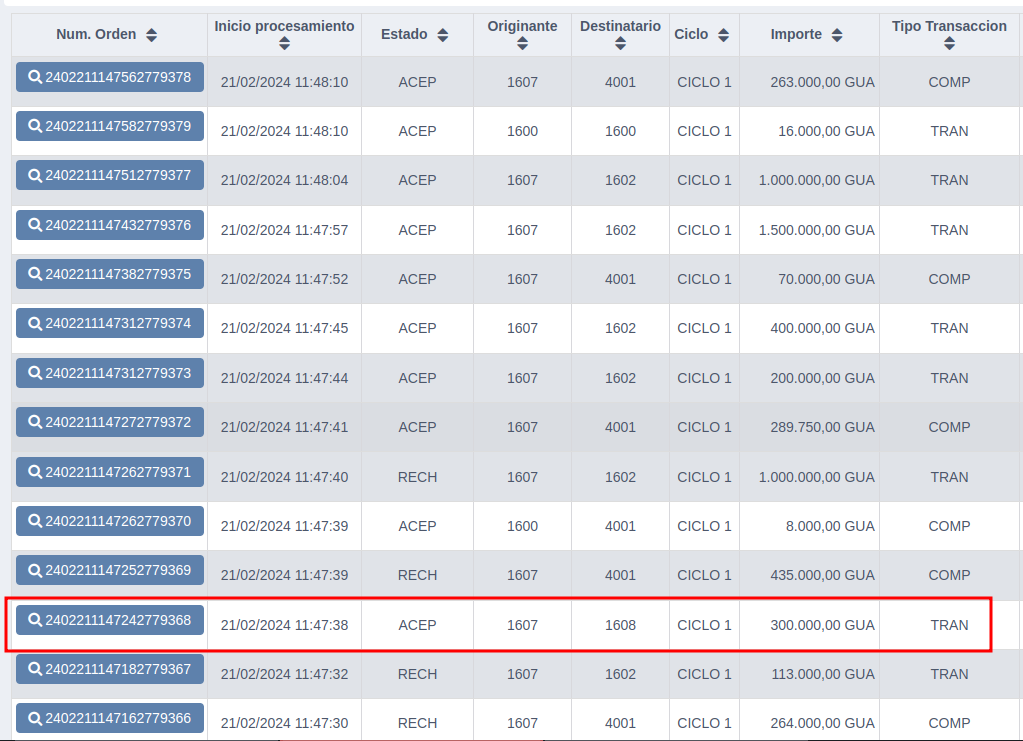1023x741 pixels.
Task: Open order 2402211147262779371 details
Action: pyautogui.click(x=110, y=472)
